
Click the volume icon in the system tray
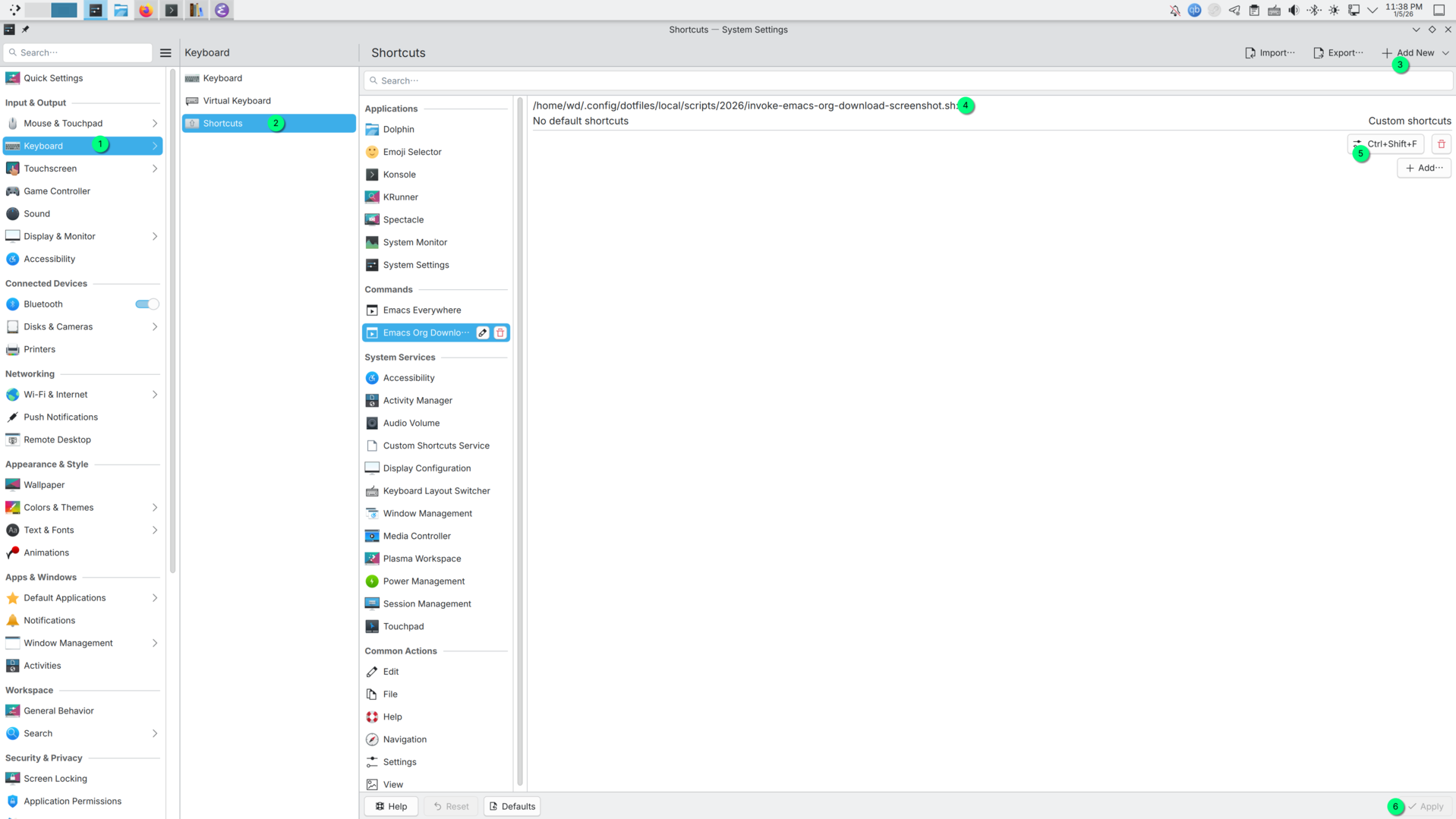[x=1294, y=10]
